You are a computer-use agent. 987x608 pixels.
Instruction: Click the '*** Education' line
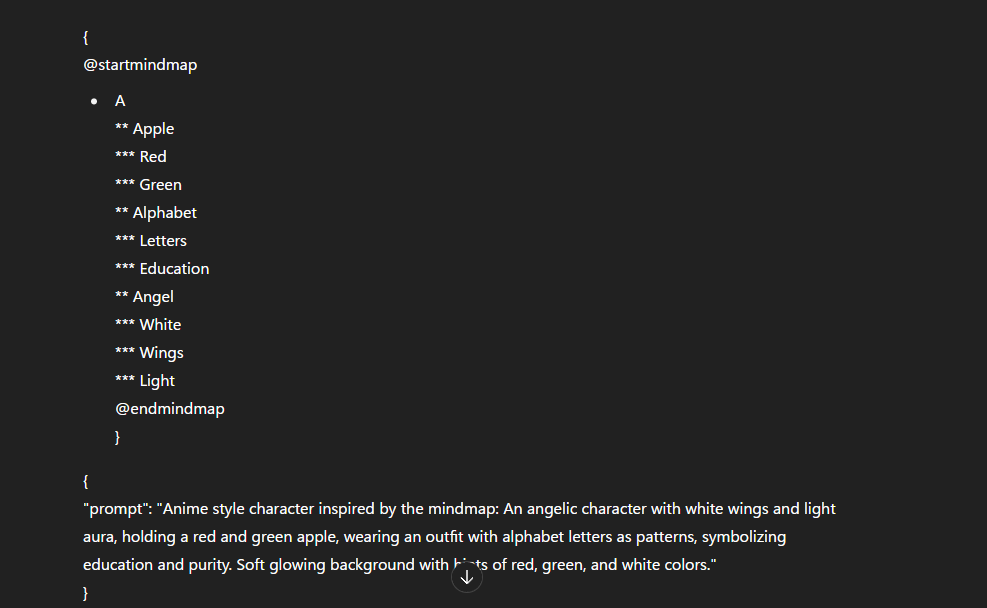point(162,269)
